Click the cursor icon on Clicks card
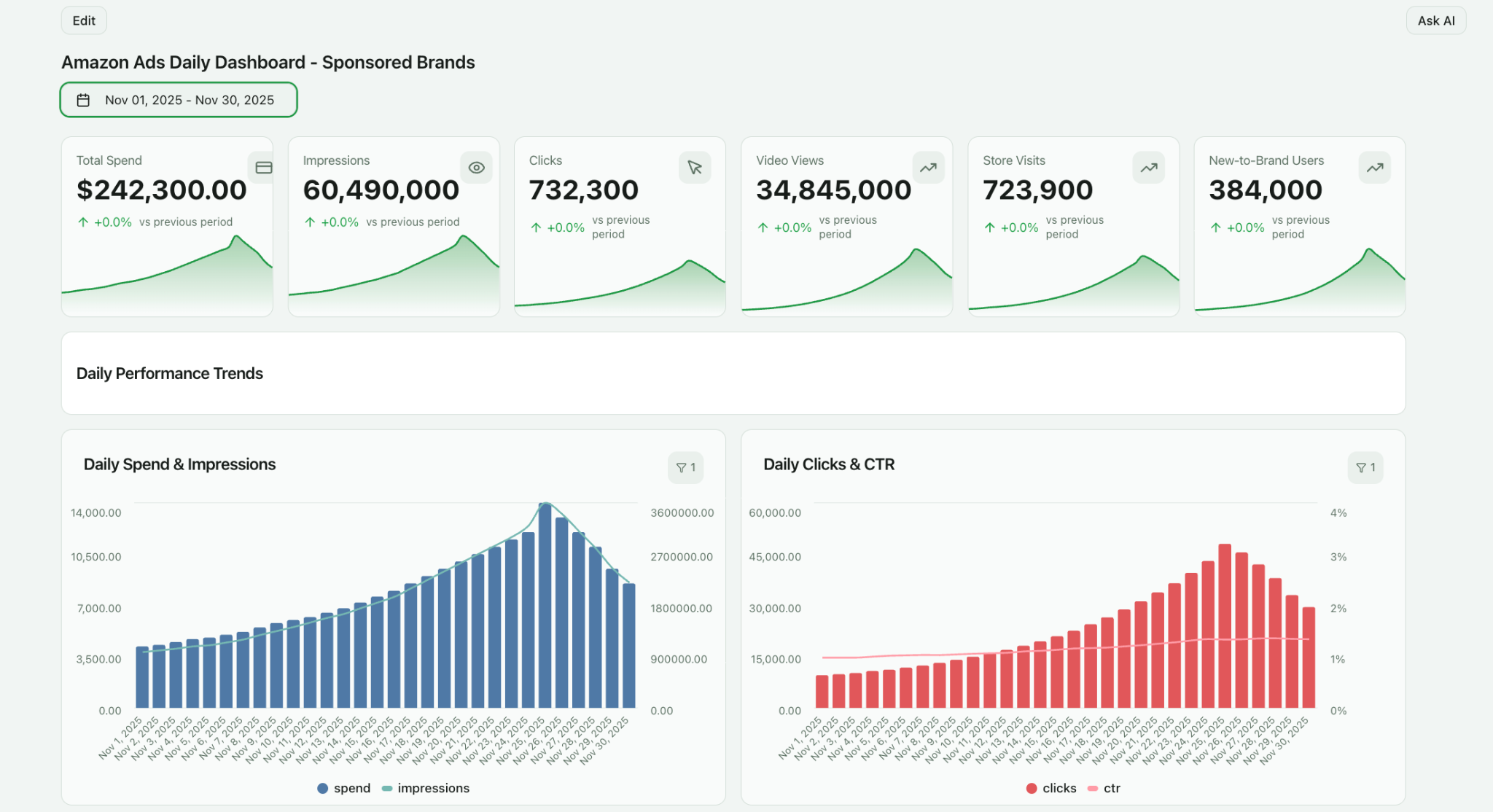This screenshot has height=812, width=1493. [693, 167]
